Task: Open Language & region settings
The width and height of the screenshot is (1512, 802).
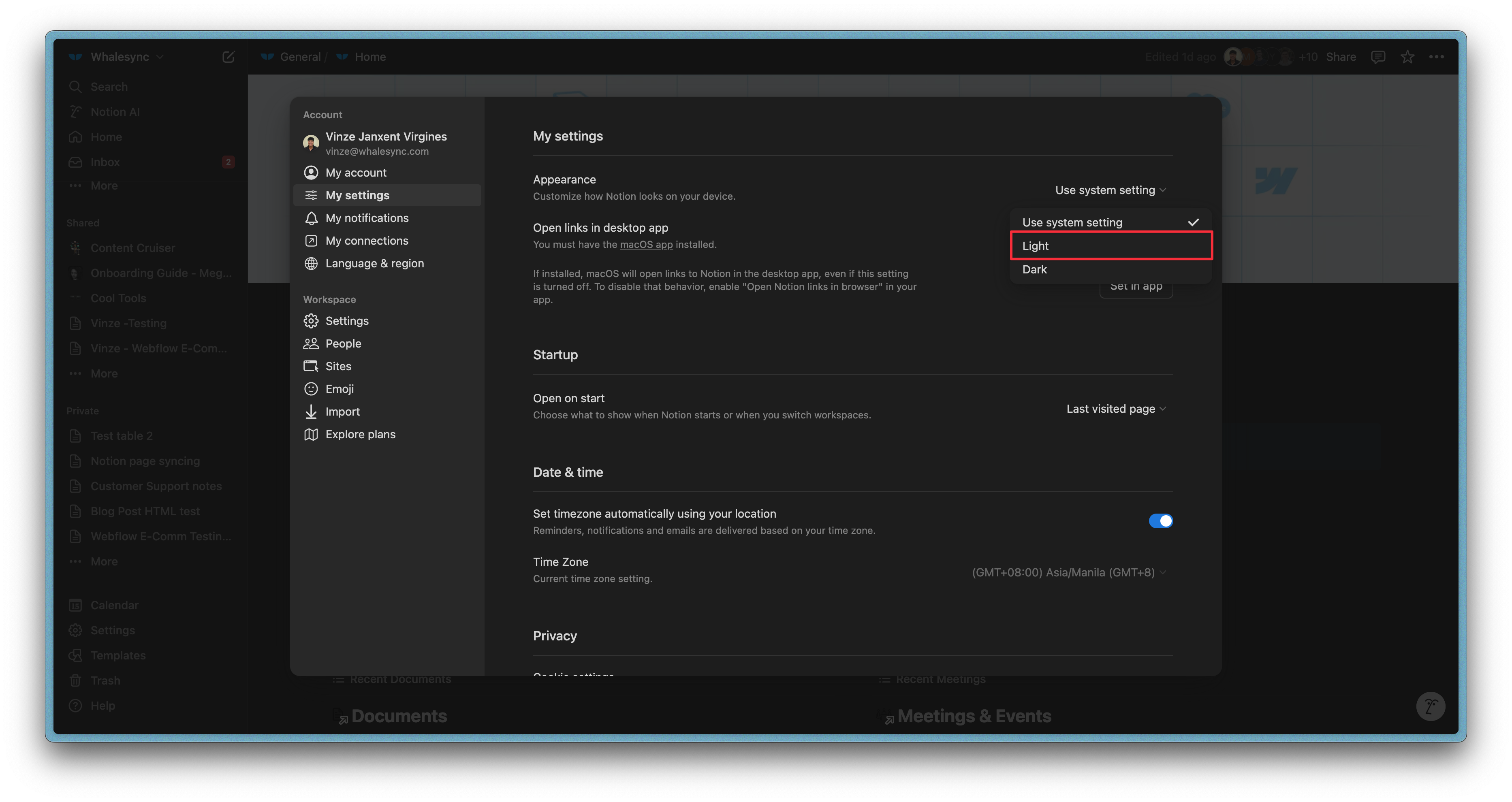Action: [374, 263]
